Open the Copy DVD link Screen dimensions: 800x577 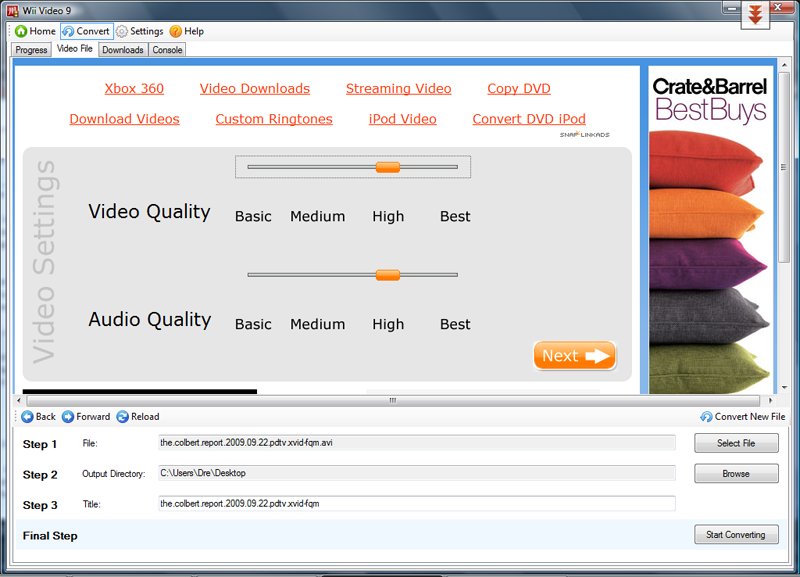point(519,89)
